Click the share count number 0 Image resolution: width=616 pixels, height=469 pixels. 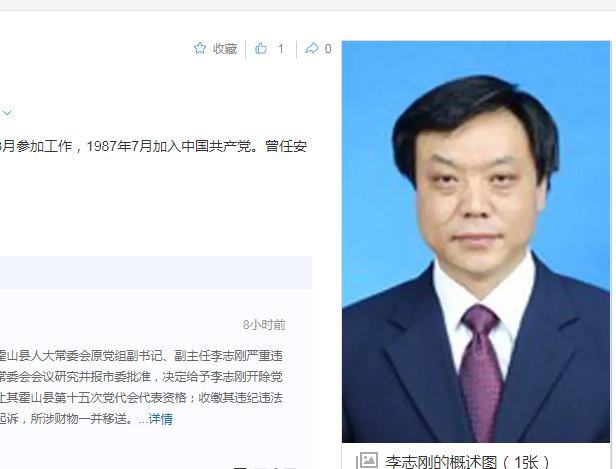328,49
